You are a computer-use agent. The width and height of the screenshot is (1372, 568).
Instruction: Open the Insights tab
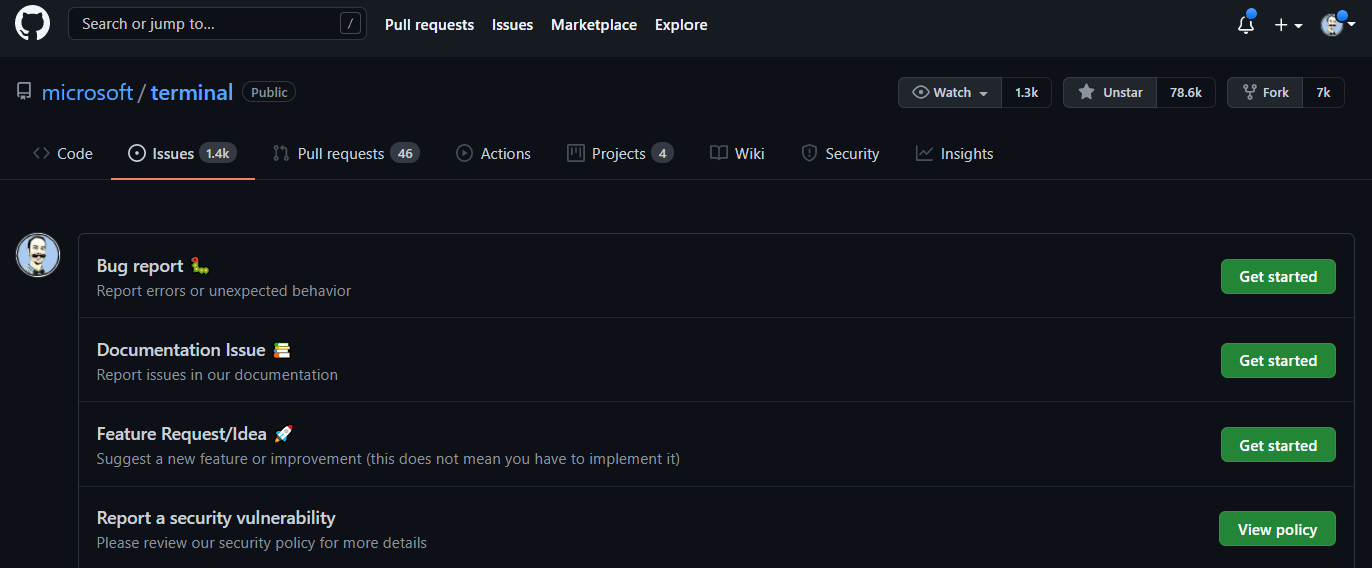(x=955, y=153)
